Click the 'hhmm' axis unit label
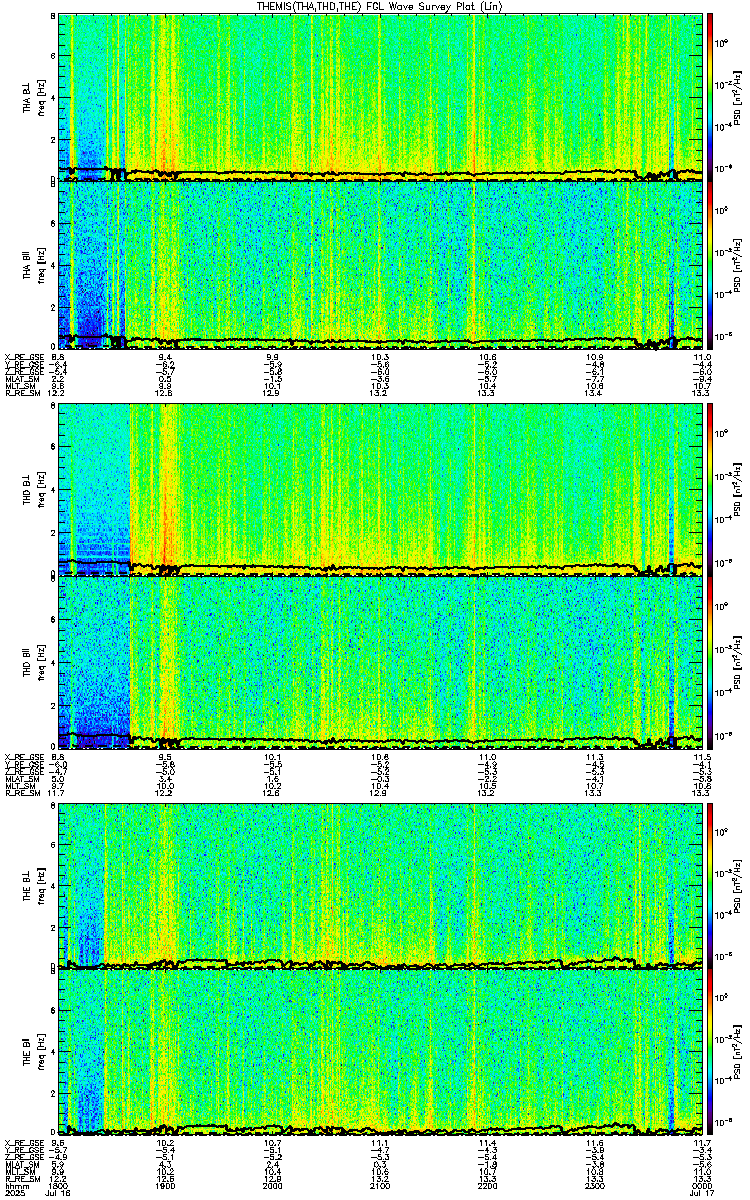 (x=15, y=1185)
